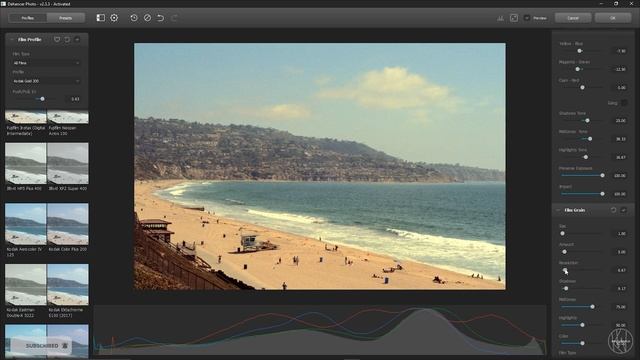Adjust the Impact slider
The image size is (640, 360).
[x=602, y=194]
